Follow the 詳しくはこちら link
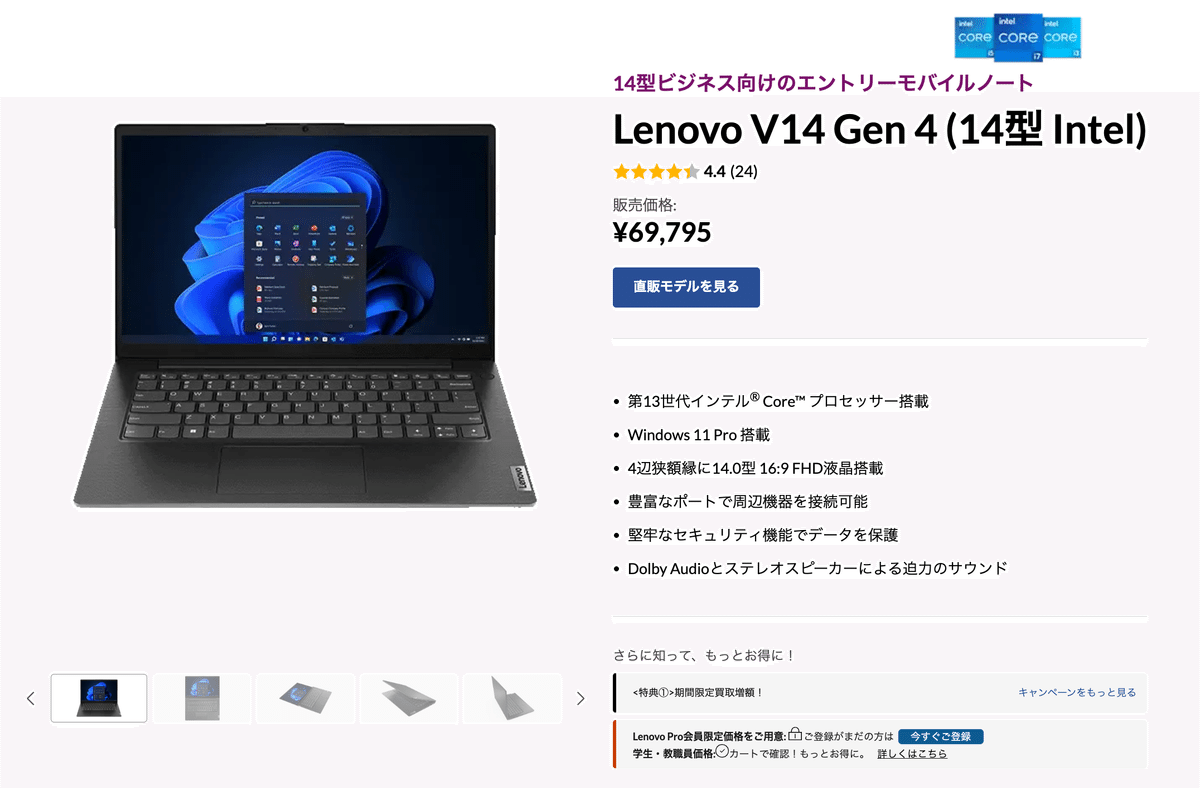The height and width of the screenshot is (788, 1200). pos(912,753)
